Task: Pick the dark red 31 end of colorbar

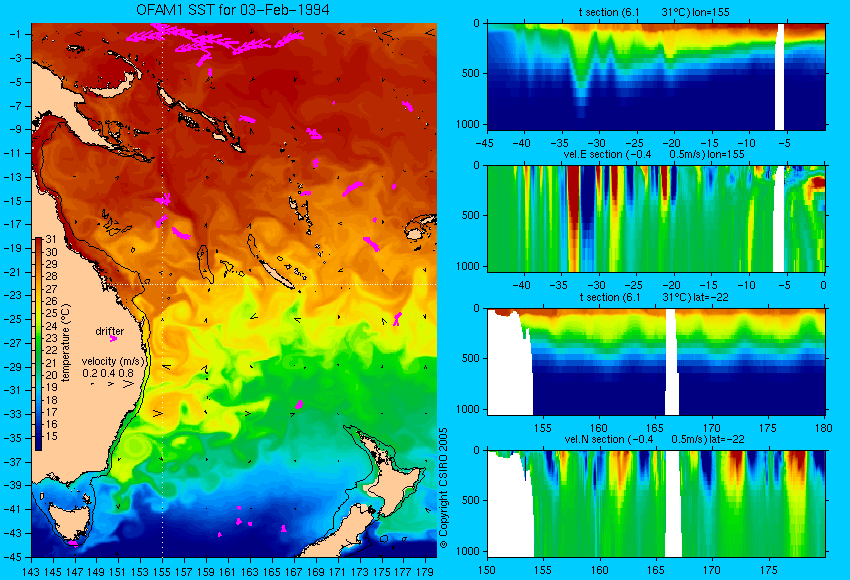Action: [38, 241]
